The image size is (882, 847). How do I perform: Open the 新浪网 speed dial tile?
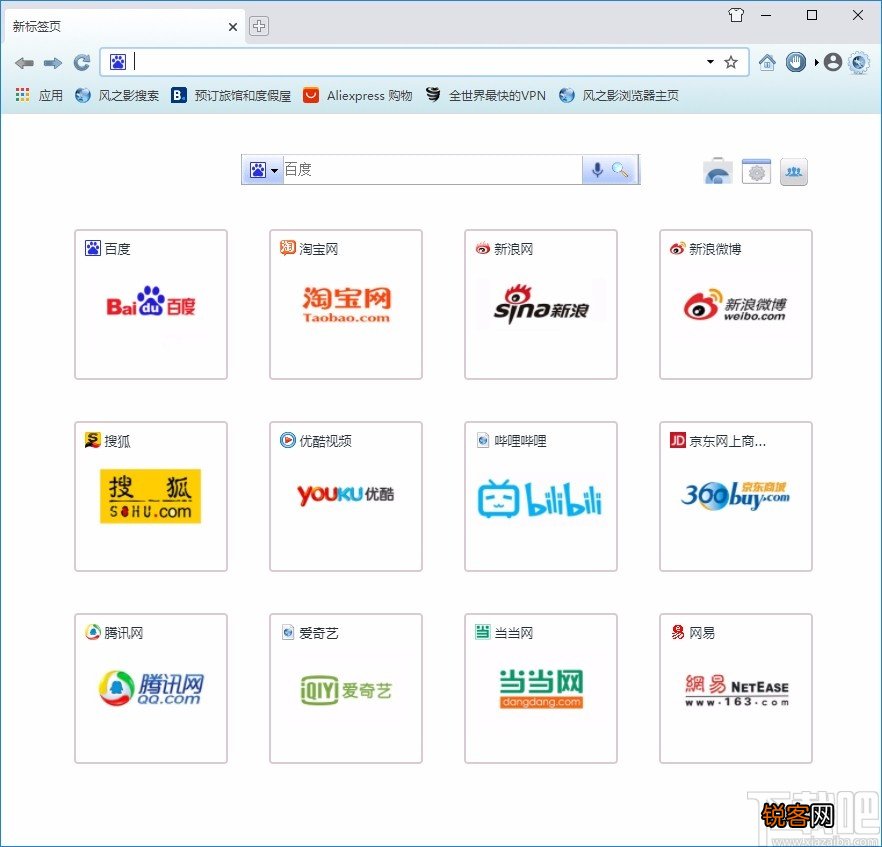pyautogui.click(x=541, y=304)
